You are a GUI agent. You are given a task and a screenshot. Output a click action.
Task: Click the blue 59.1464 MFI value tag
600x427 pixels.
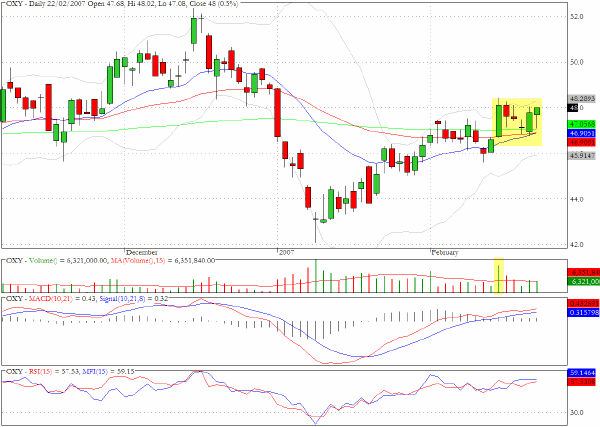(x=582, y=373)
